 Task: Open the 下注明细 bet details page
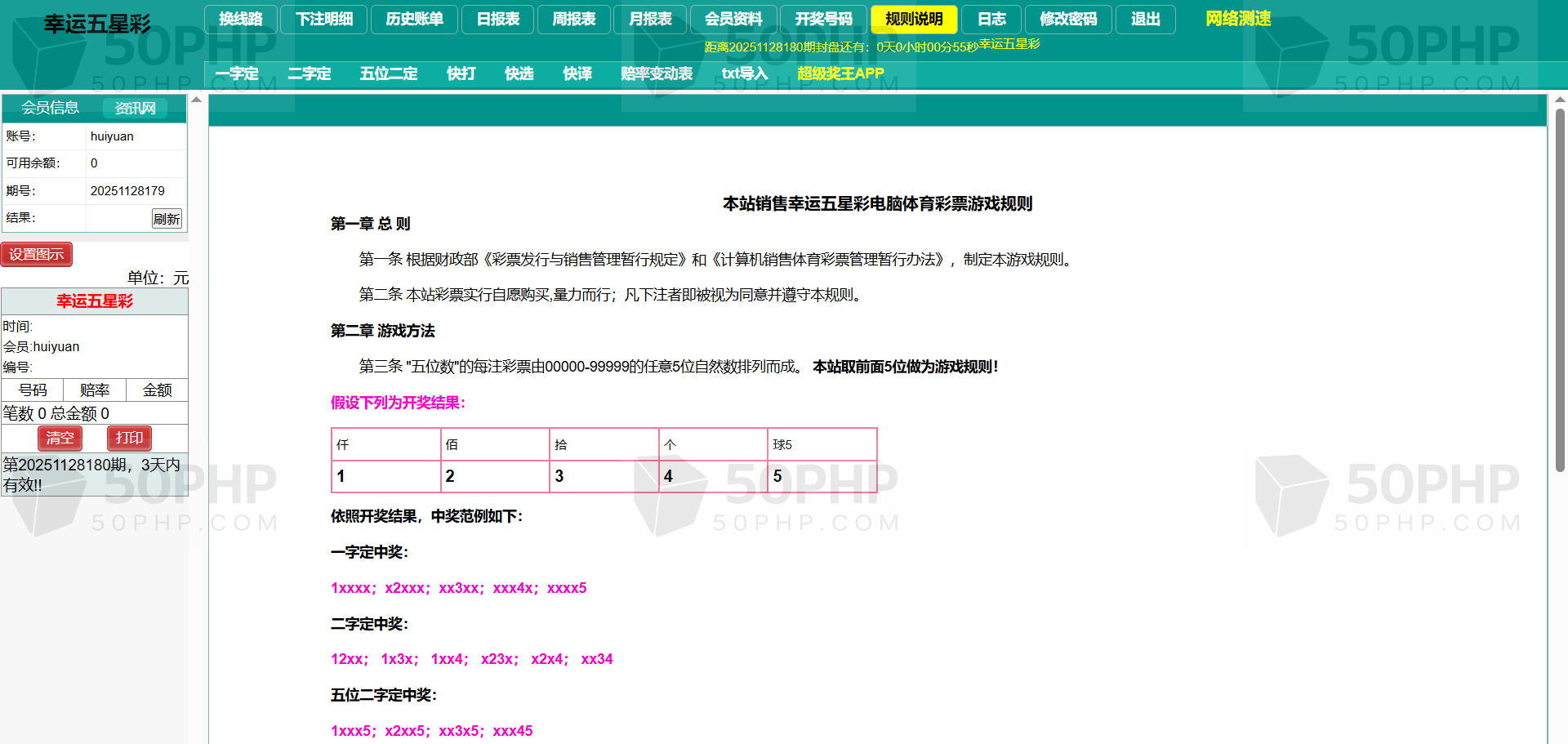[324, 19]
